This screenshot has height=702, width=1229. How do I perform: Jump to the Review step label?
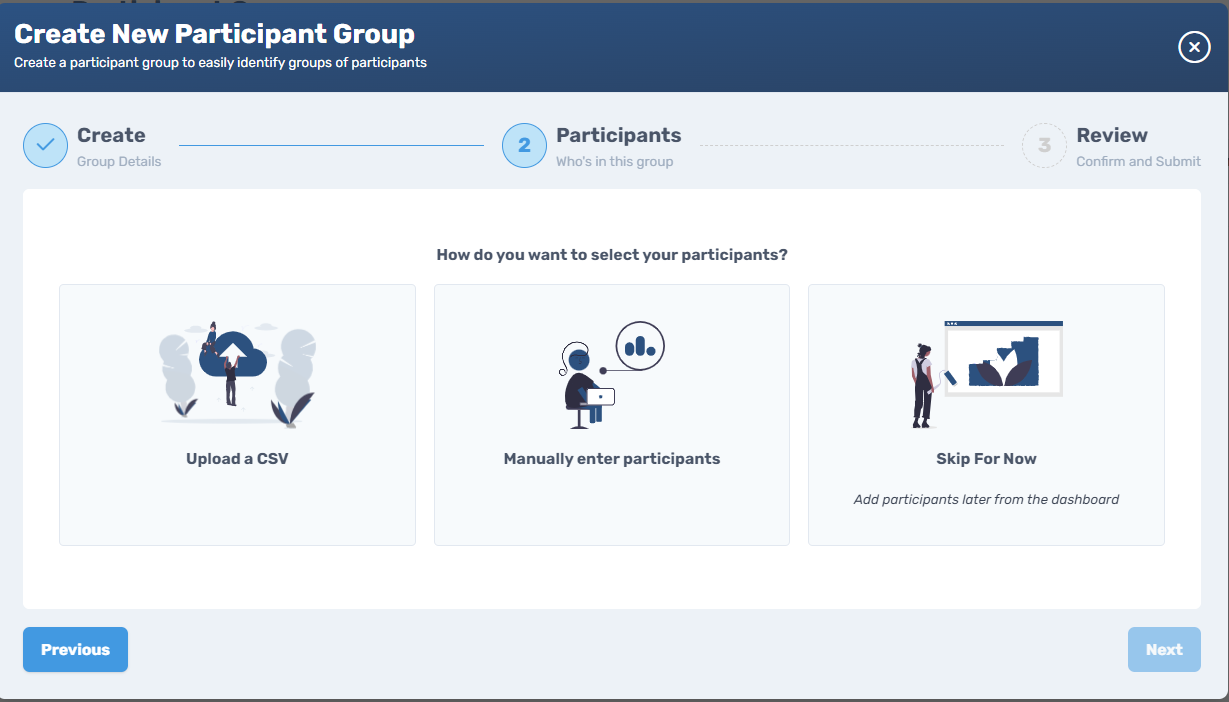[1113, 135]
